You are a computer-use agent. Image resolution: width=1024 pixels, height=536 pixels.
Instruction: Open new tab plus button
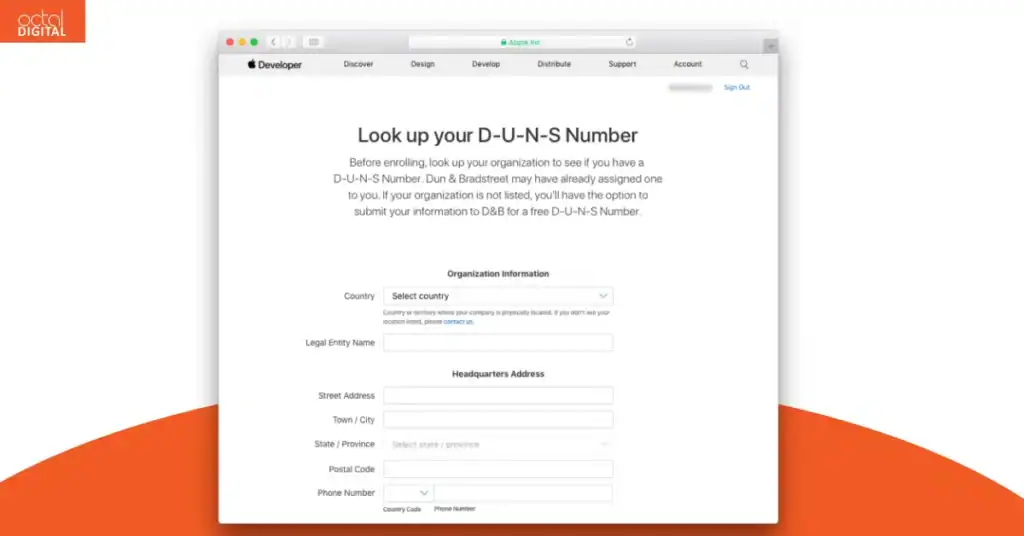tap(771, 46)
